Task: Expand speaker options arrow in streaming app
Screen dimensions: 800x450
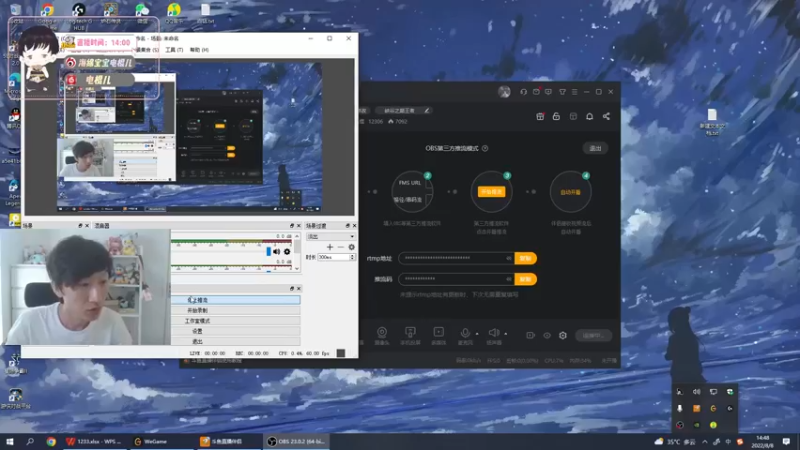Action: pos(506,334)
